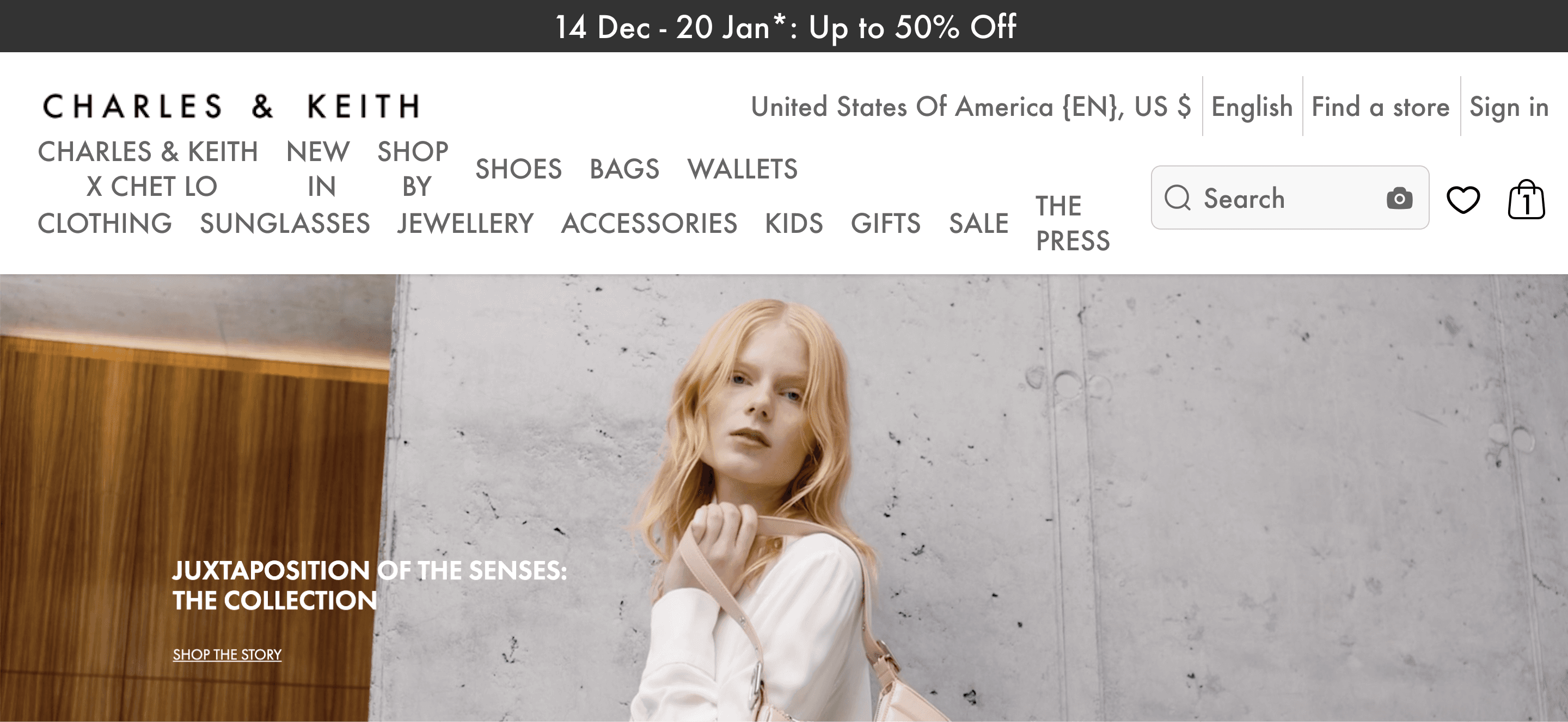Screen dimensions: 1568x722
Task: Click the Charles & Keith logo
Action: coord(232,107)
